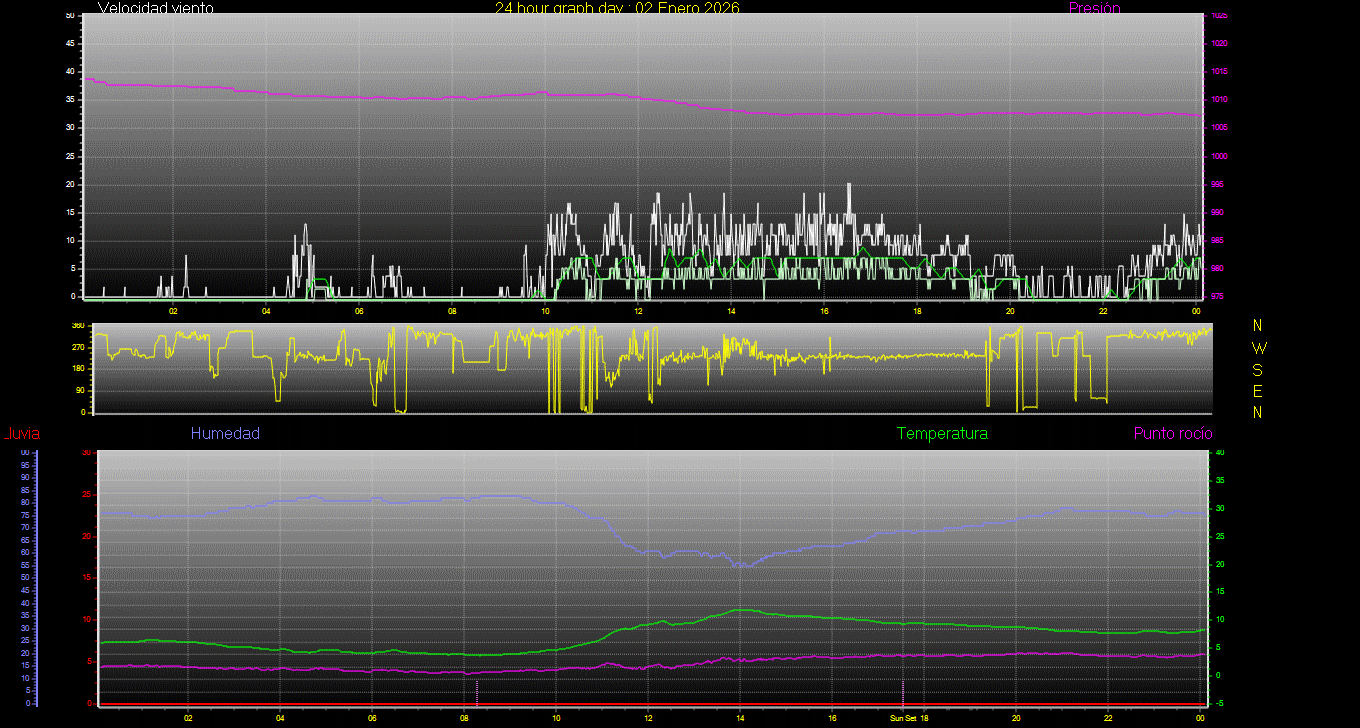Image resolution: width=1360 pixels, height=728 pixels.
Task: Click the 'Velocidad viento' chart label
Action: point(155,8)
